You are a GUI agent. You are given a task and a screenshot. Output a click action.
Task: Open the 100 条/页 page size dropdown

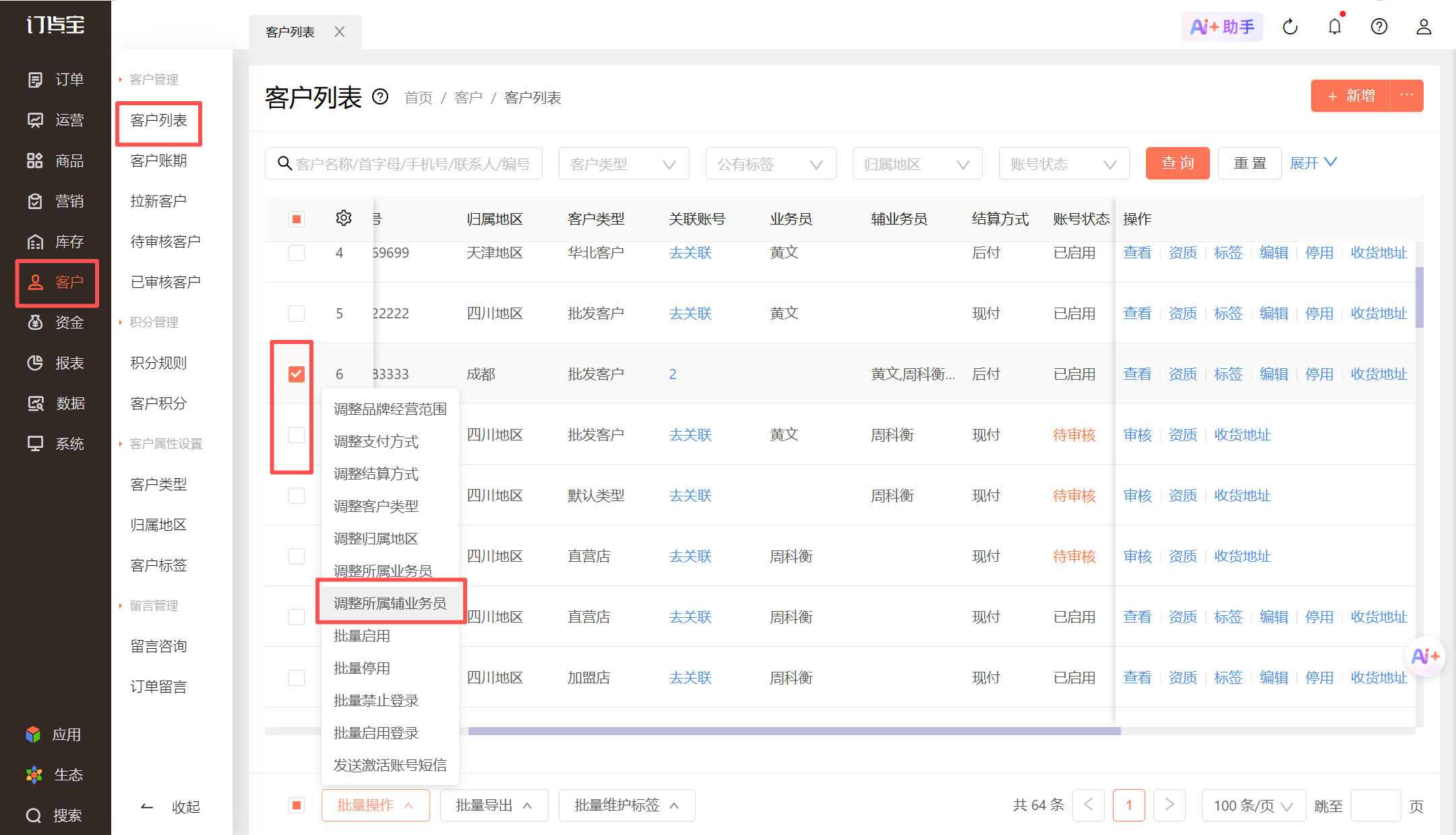click(x=1254, y=805)
